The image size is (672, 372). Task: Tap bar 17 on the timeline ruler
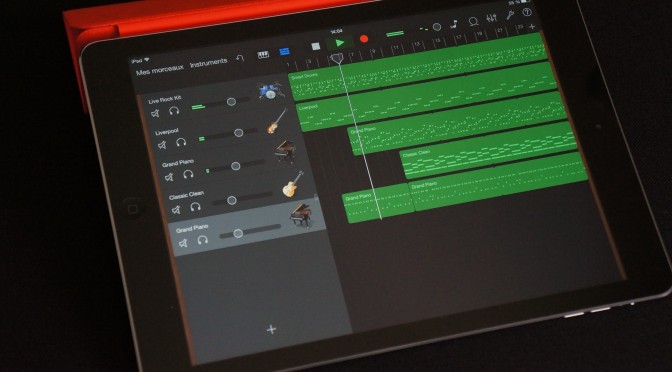coord(458,37)
